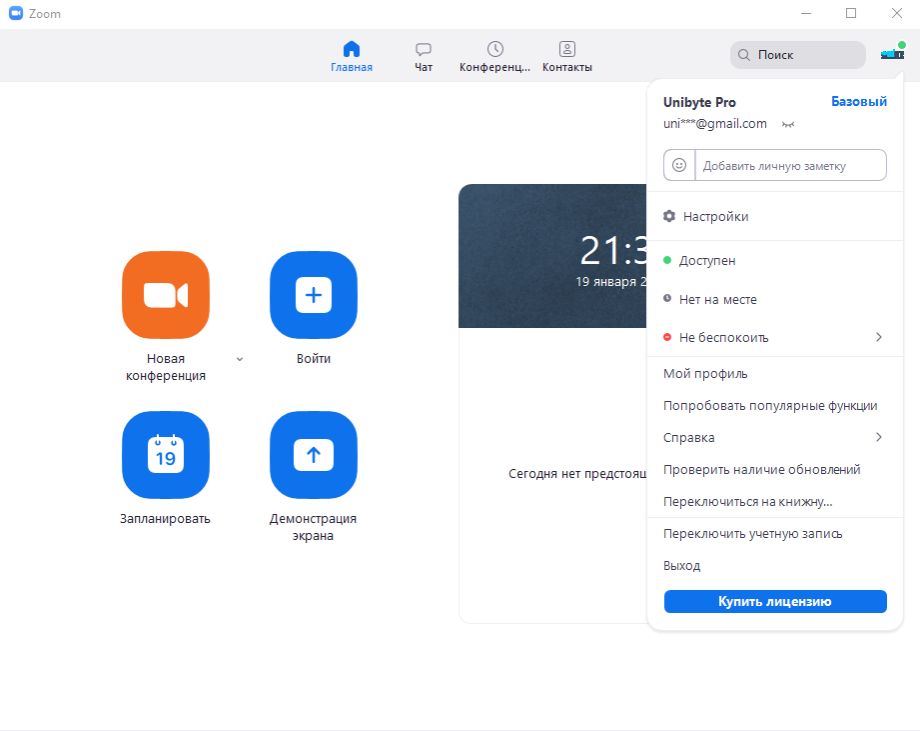The height and width of the screenshot is (731, 920).
Task: Open the Конференц... tab
Action: [495, 56]
